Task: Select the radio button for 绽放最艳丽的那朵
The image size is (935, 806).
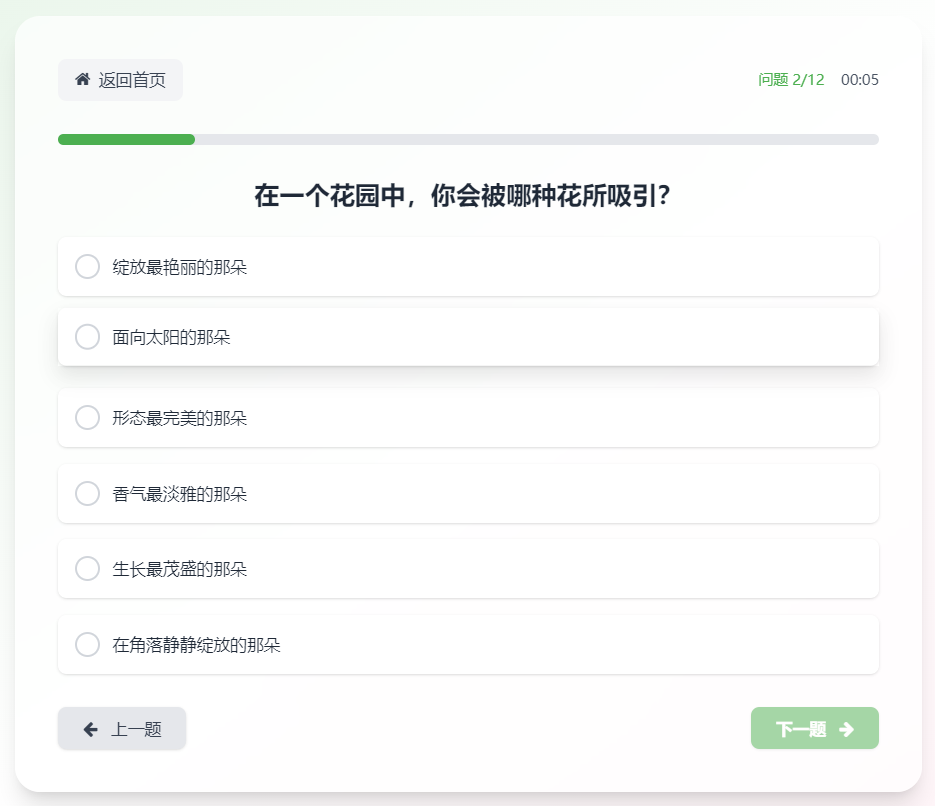Action: [87, 266]
